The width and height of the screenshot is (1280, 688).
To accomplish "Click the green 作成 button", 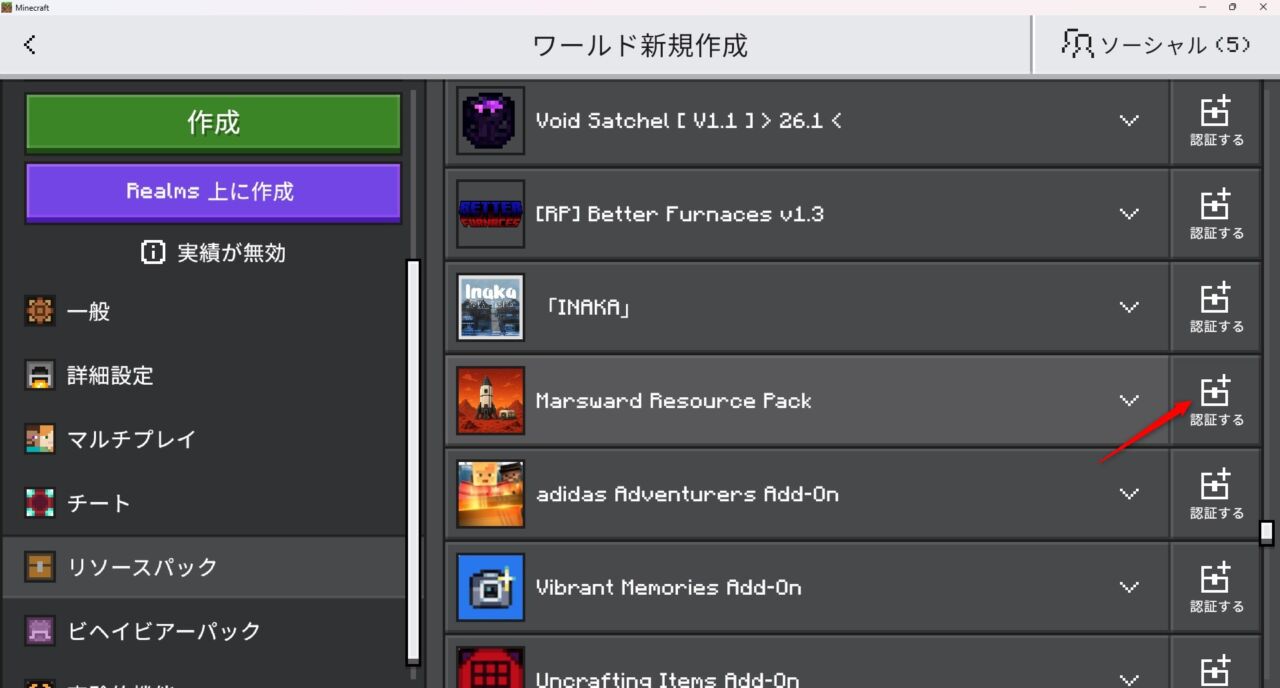I will tap(213, 123).
